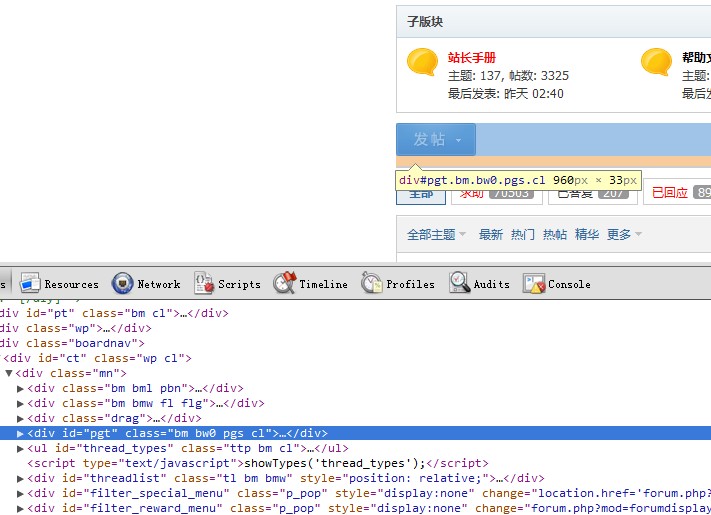
Task: Switch to the Timeline tab label
Action: [x=323, y=284]
